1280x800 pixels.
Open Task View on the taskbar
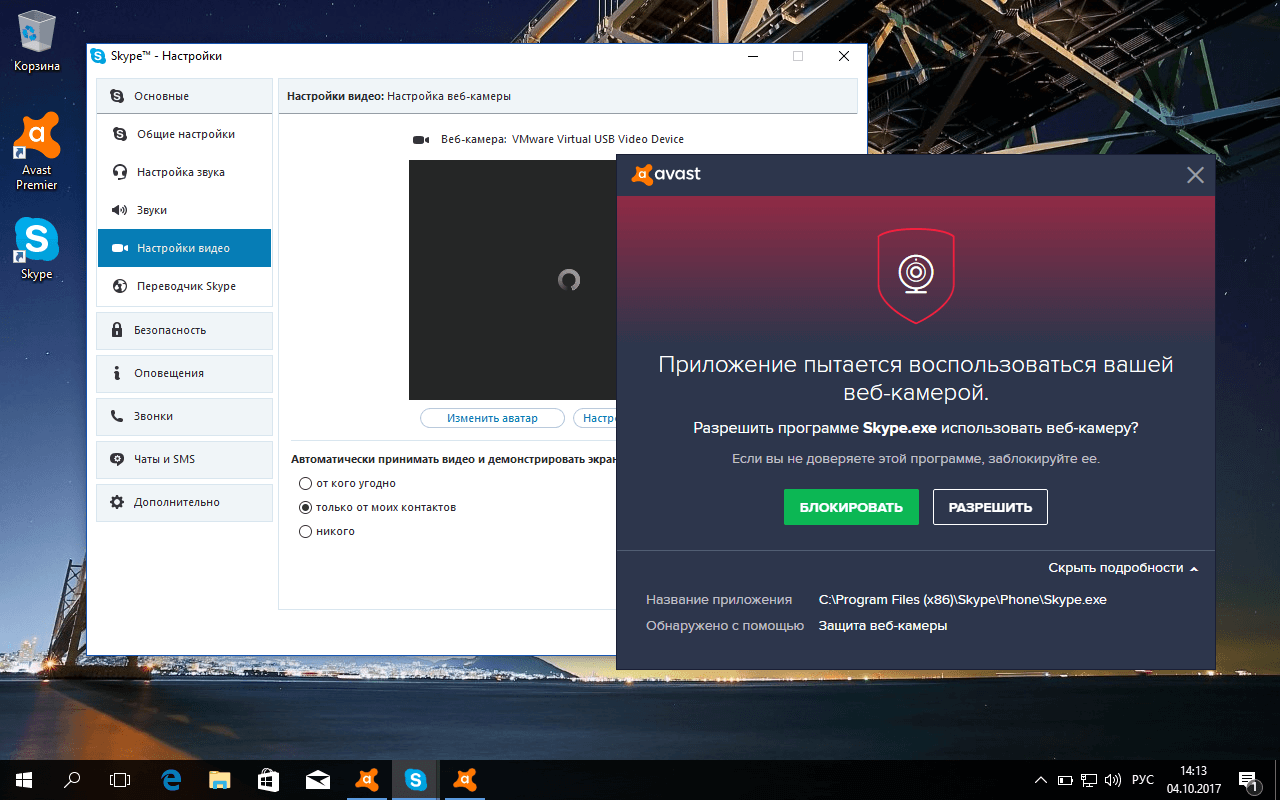point(120,779)
